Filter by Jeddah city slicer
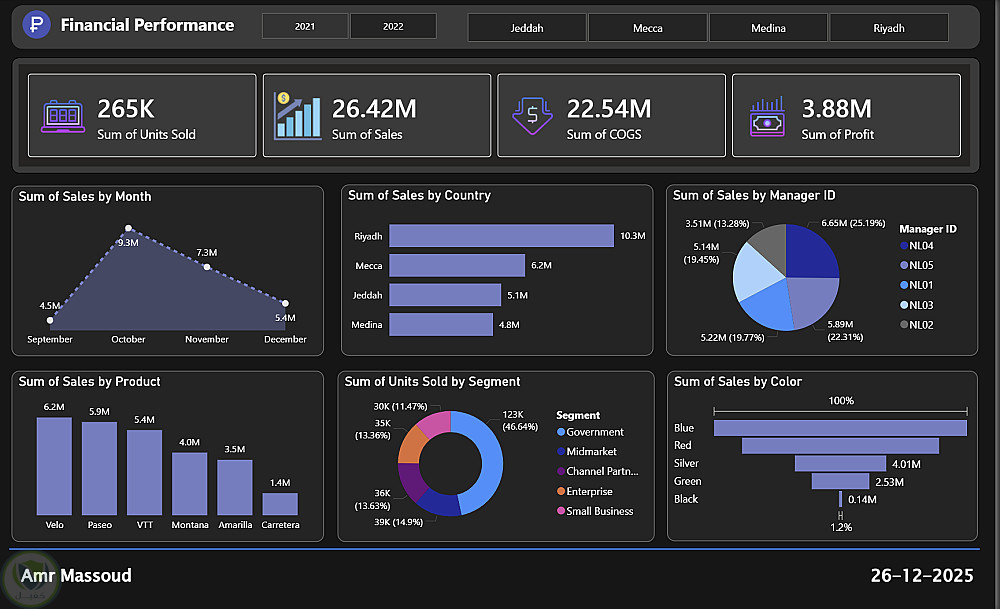Viewport: 1000px width, 609px height. point(527,28)
